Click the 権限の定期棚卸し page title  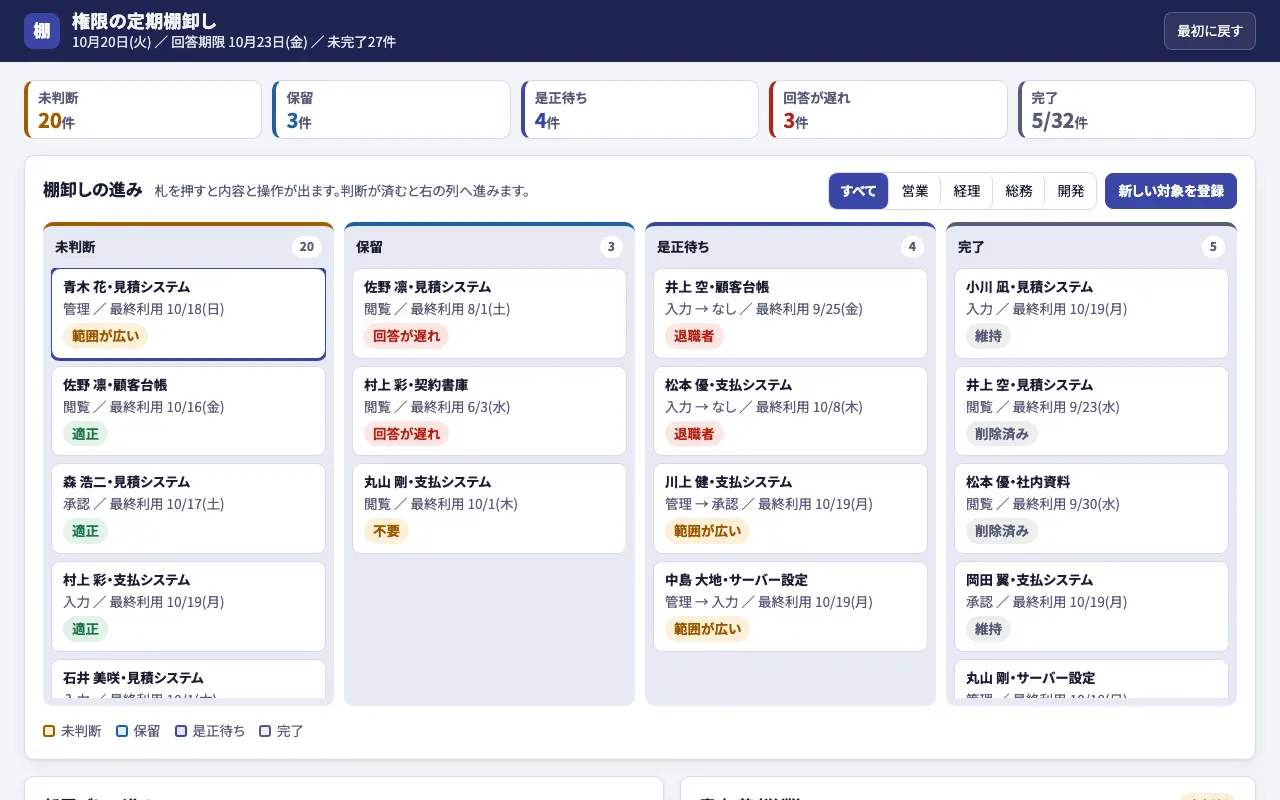point(144,21)
